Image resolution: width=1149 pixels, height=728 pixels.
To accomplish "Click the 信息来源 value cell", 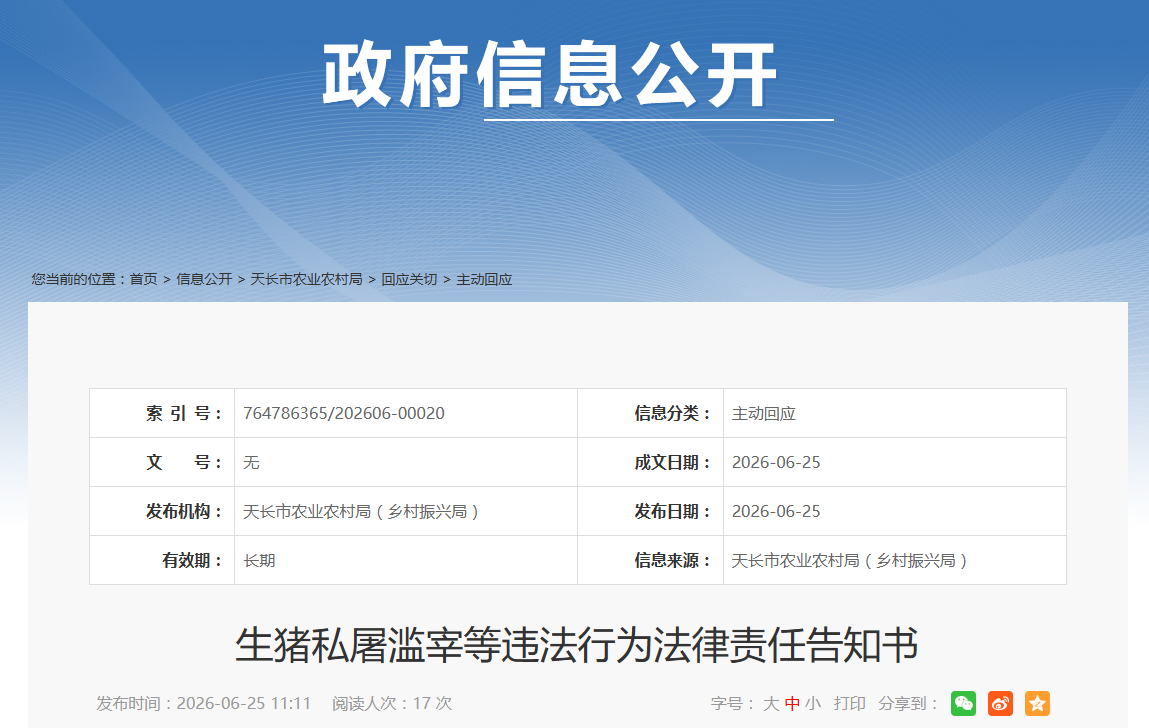I will pyautogui.click(x=895, y=560).
